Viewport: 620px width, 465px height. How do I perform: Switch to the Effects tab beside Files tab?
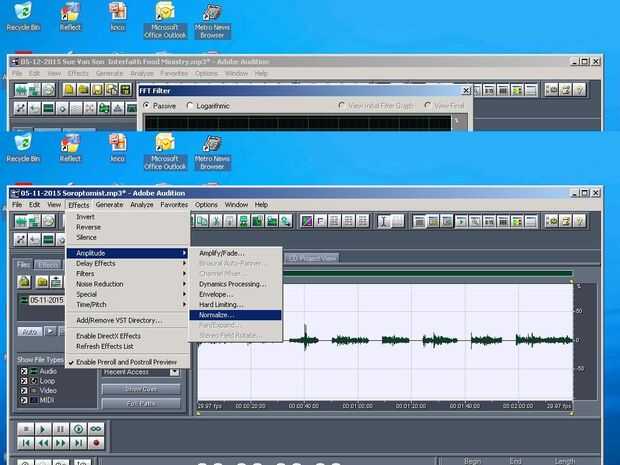(49, 265)
